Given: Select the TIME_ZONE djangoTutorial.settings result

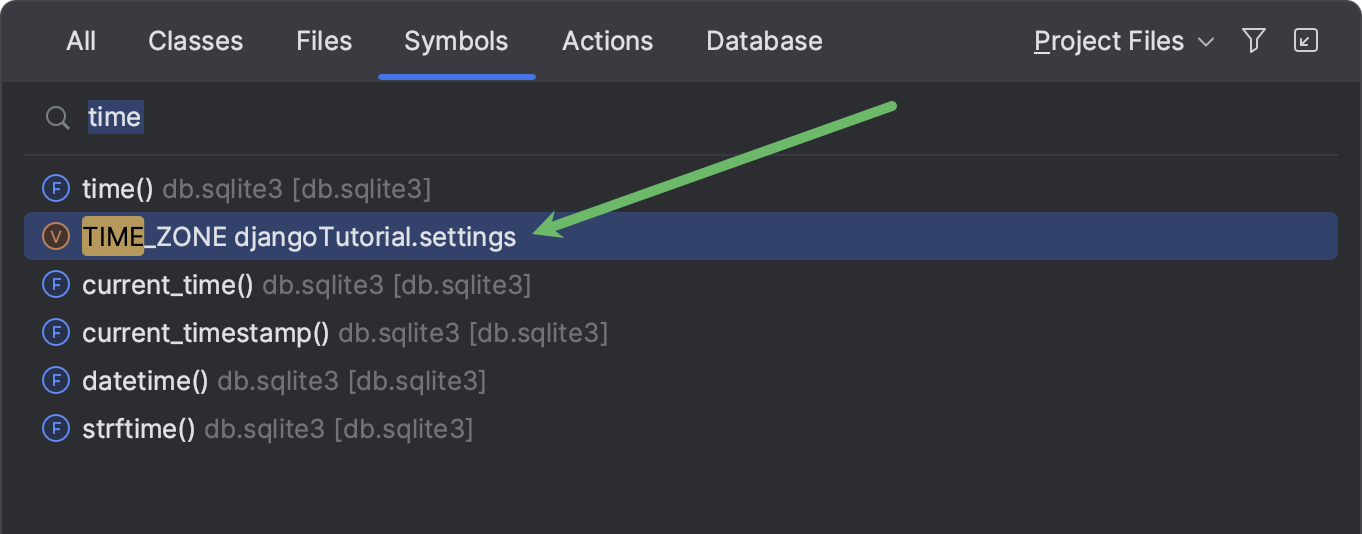Looking at the screenshot, I should point(299,237).
